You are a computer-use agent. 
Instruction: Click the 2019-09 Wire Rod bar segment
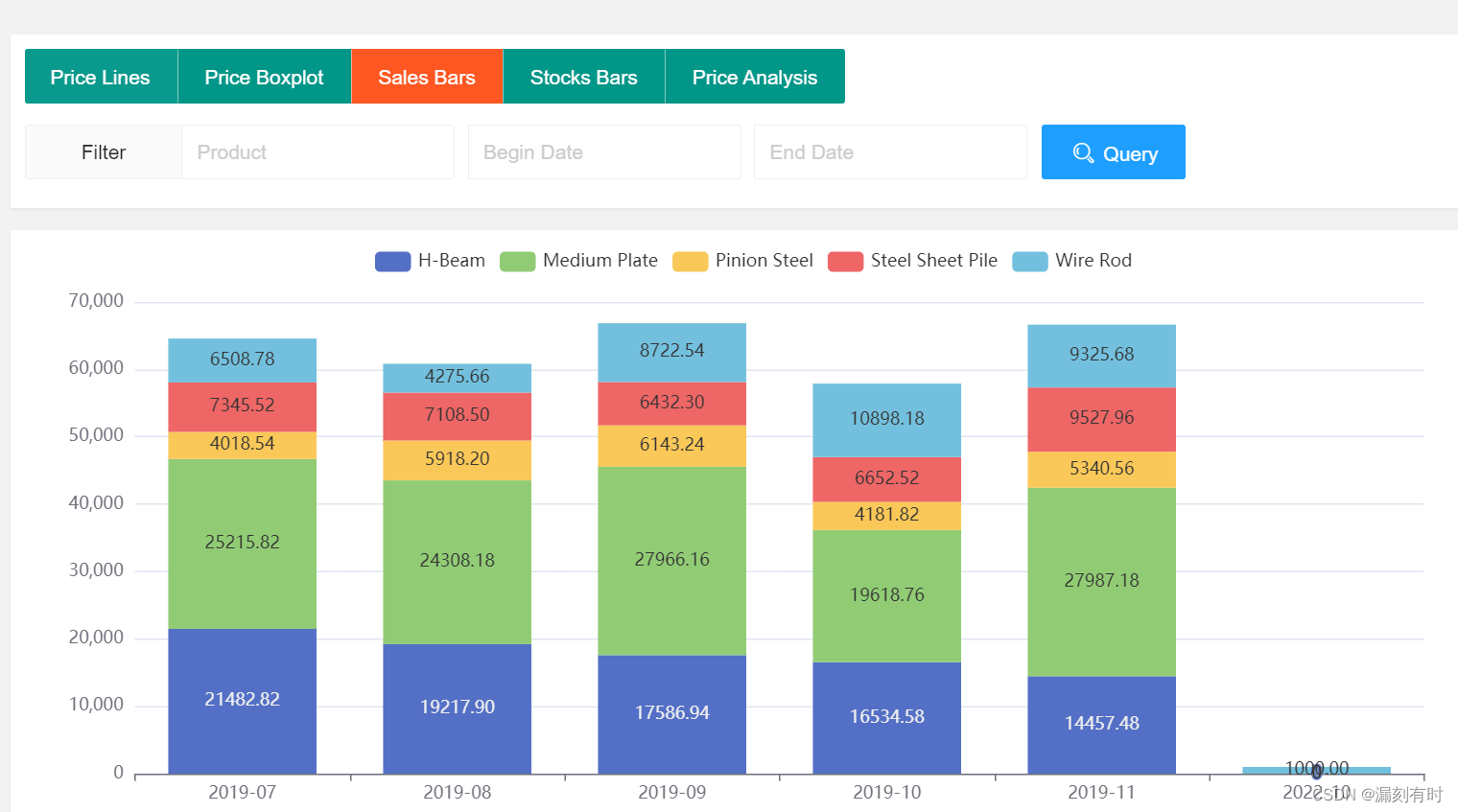[x=671, y=350]
